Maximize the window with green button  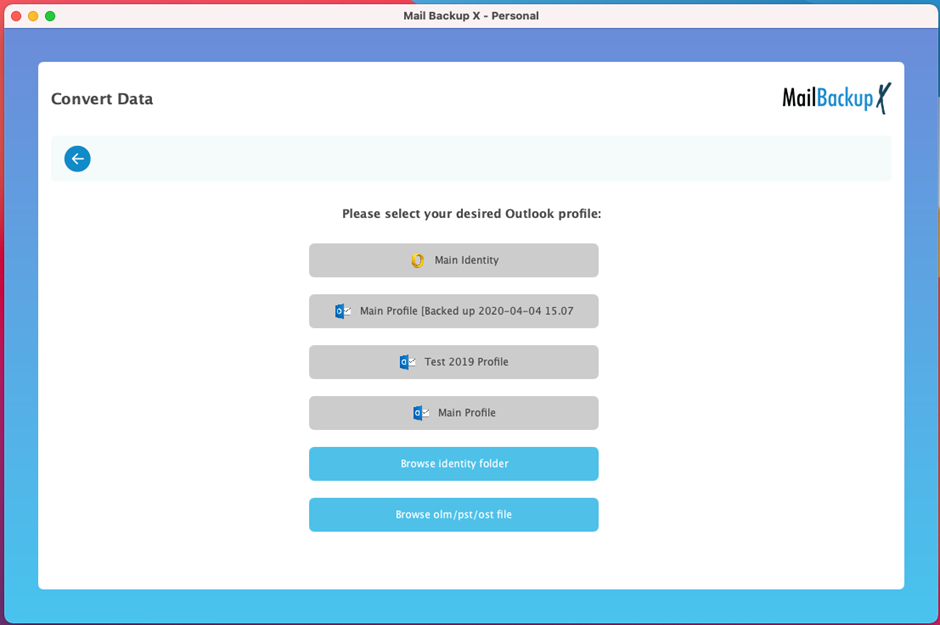coord(50,16)
